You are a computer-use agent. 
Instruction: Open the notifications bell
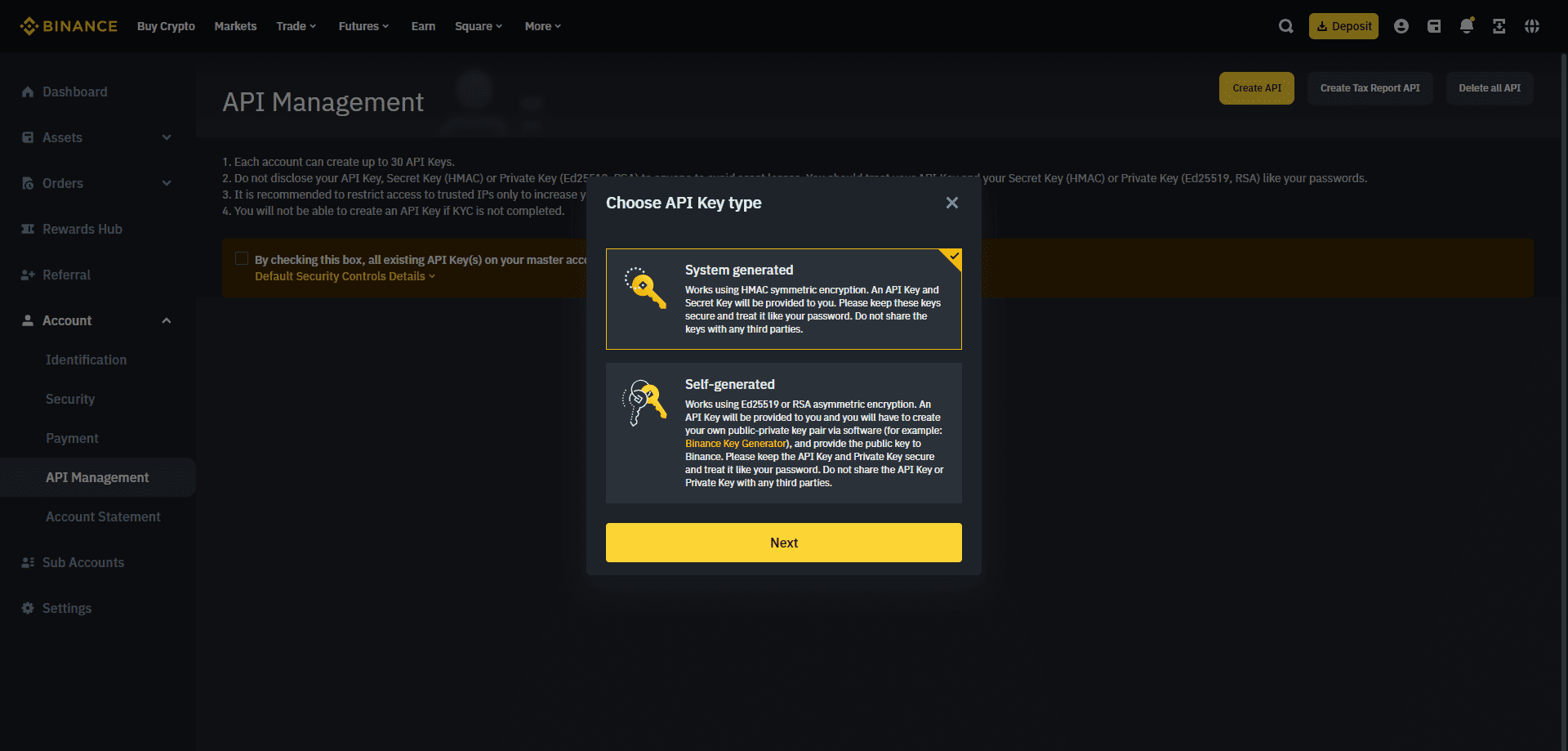pyautogui.click(x=1467, y=26)
